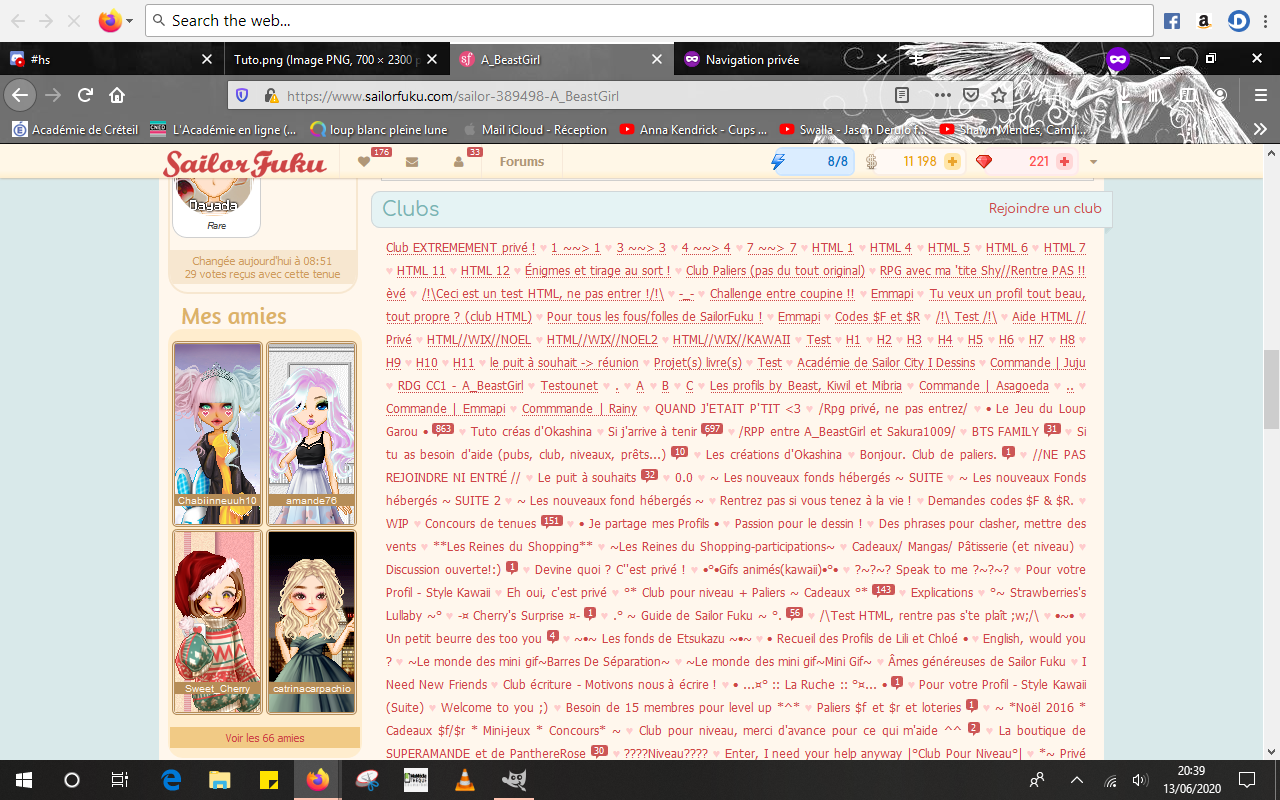
Task: Open the Forums menu item
Action: coord(522,162)
